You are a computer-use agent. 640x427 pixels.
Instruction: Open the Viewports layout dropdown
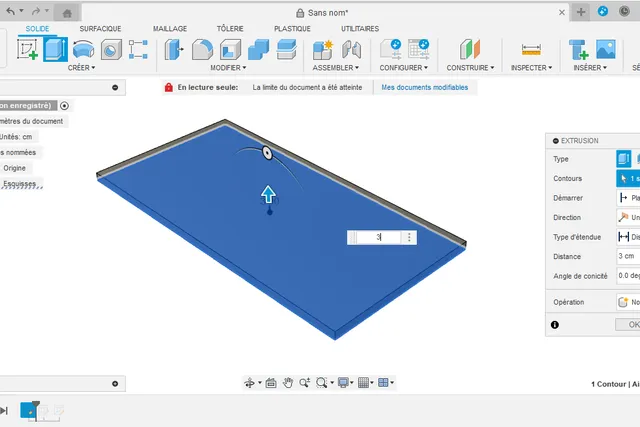point(386,383)
